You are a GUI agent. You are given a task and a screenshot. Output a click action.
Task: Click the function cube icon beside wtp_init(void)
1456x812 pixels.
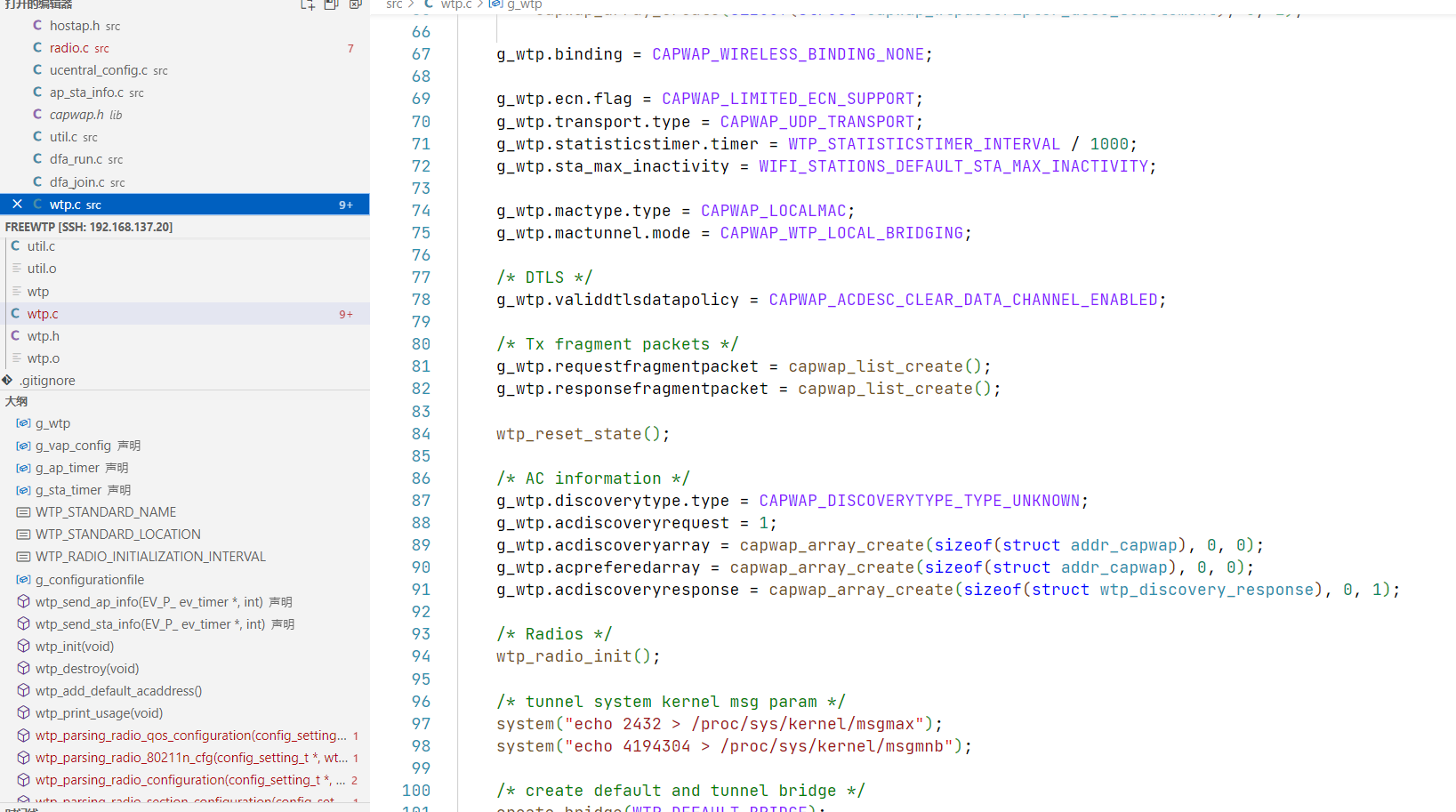[x=24, y=647]
